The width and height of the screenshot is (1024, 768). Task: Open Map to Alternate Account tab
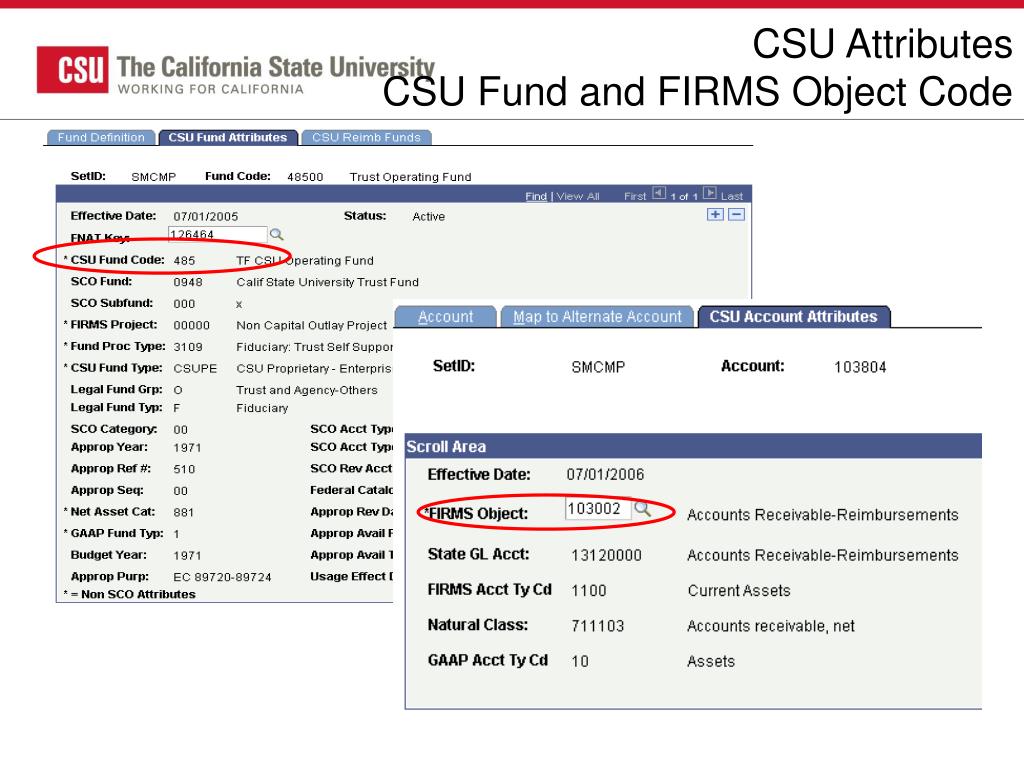[x=598, y=317]
